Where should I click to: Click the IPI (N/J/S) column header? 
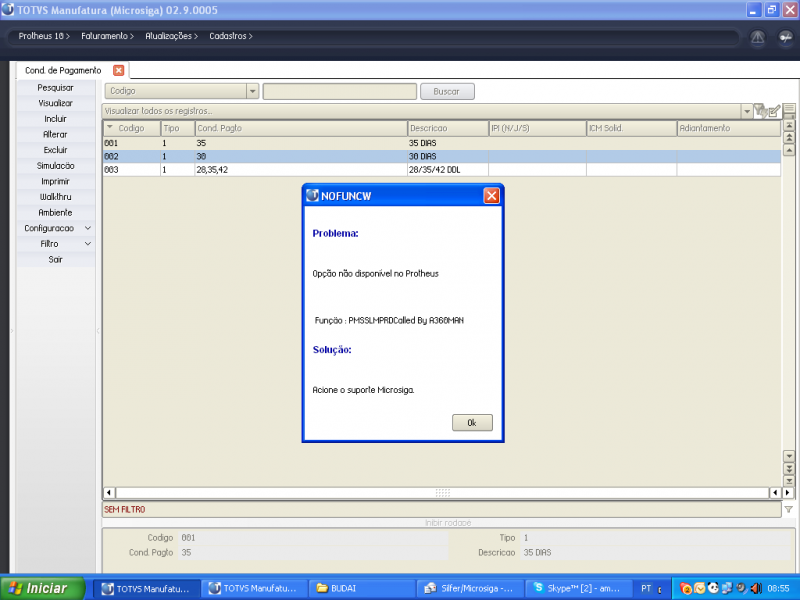tap(537, 128)
